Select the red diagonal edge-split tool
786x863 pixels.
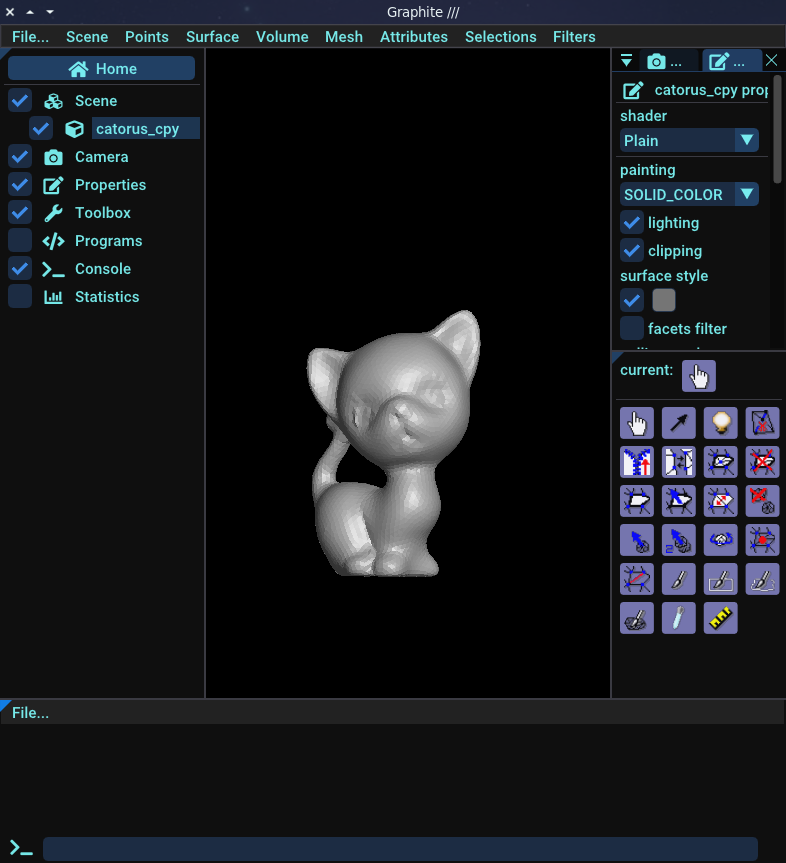[637, 580]
